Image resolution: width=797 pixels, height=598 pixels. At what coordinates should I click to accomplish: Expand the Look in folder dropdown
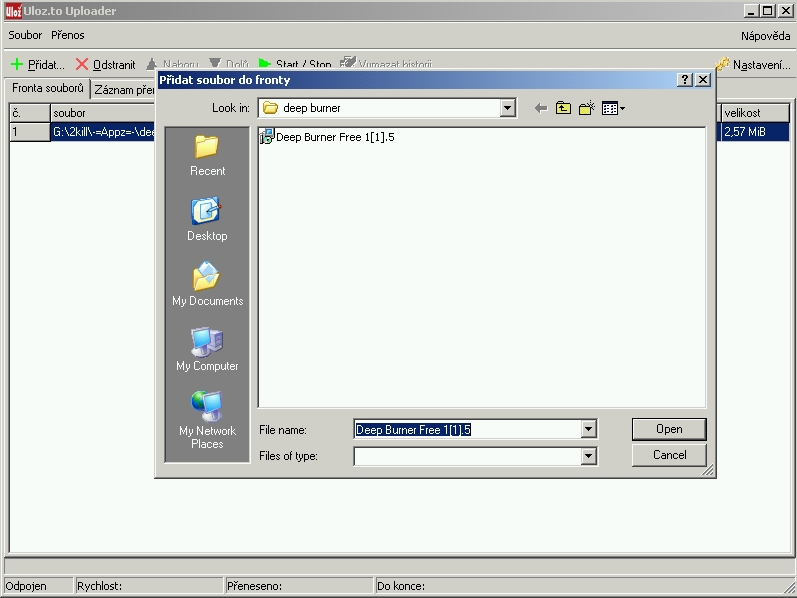point(507,108)
